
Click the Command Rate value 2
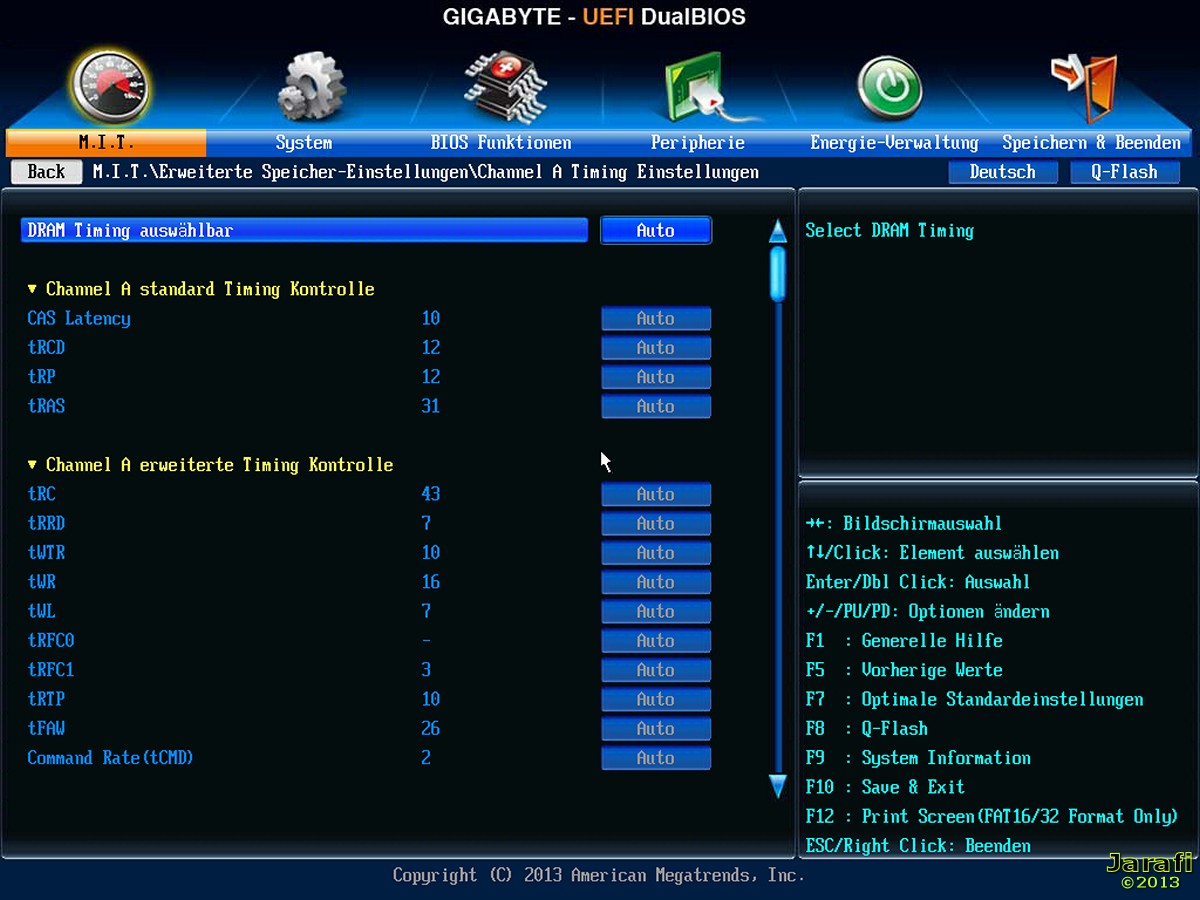426,758
